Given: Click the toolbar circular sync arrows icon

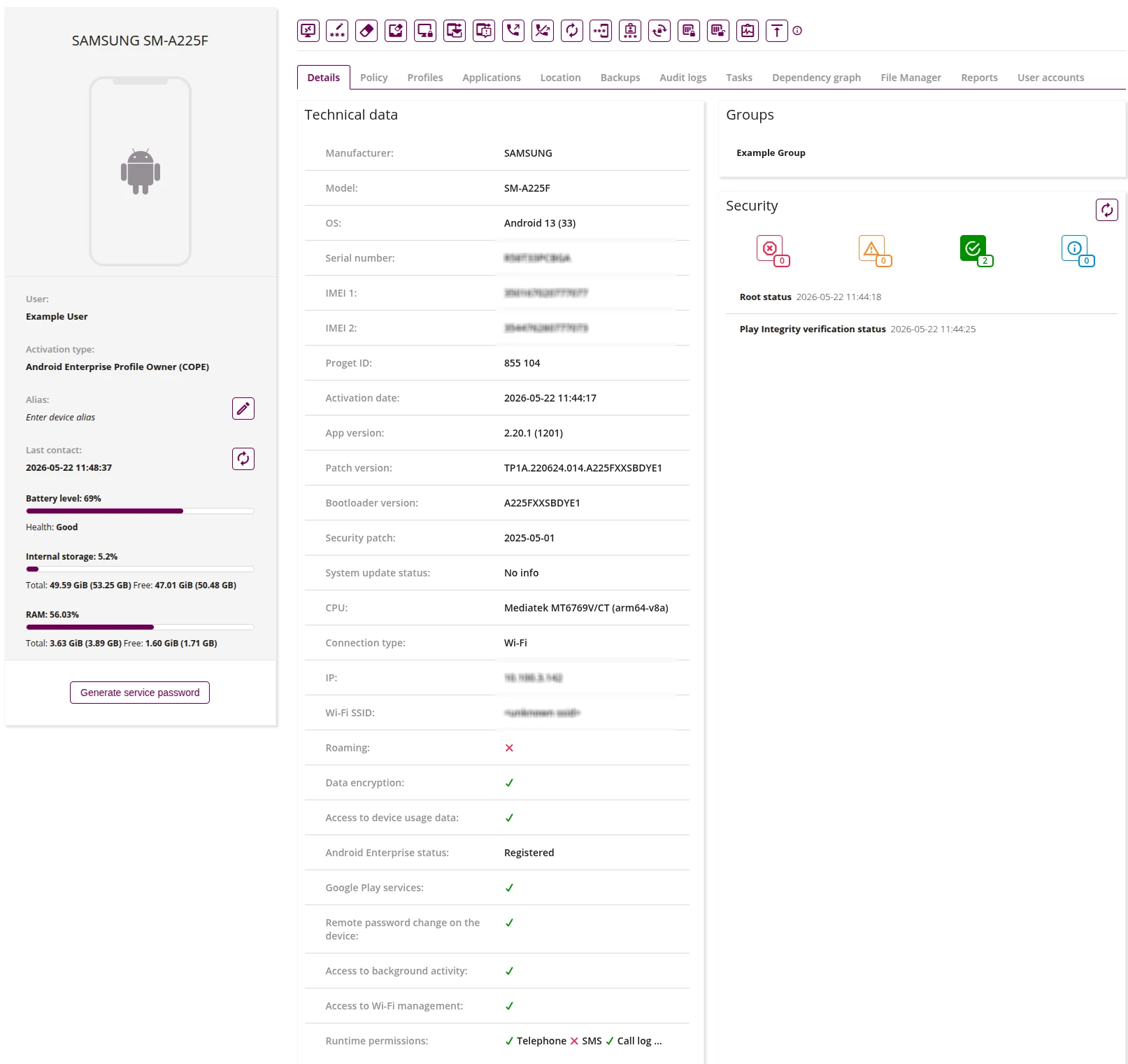Looking at the screenshot, I should pyautogui.click(x=572, y=31).
